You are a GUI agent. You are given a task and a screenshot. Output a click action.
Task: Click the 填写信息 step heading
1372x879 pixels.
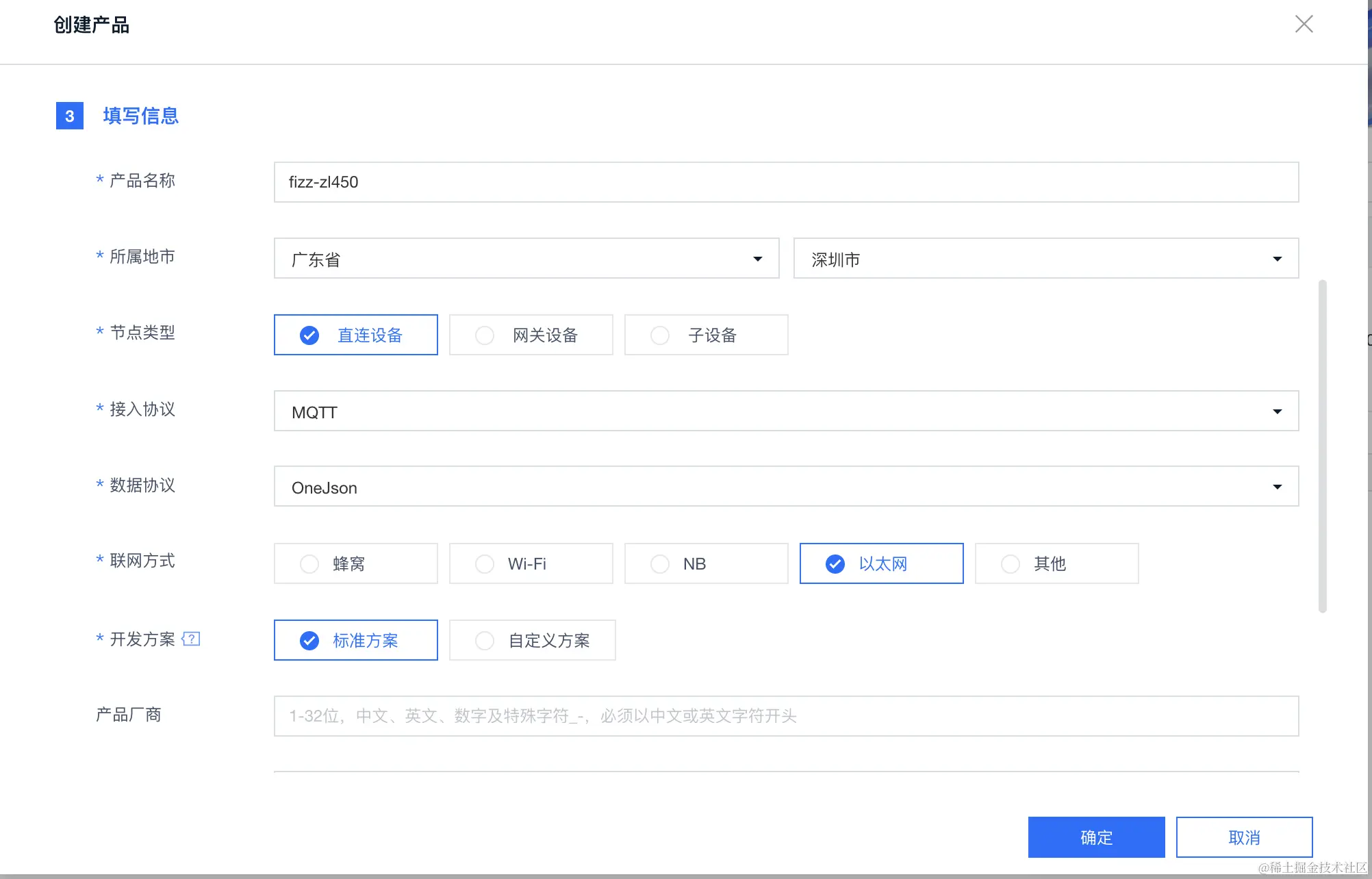pos(141,116)
